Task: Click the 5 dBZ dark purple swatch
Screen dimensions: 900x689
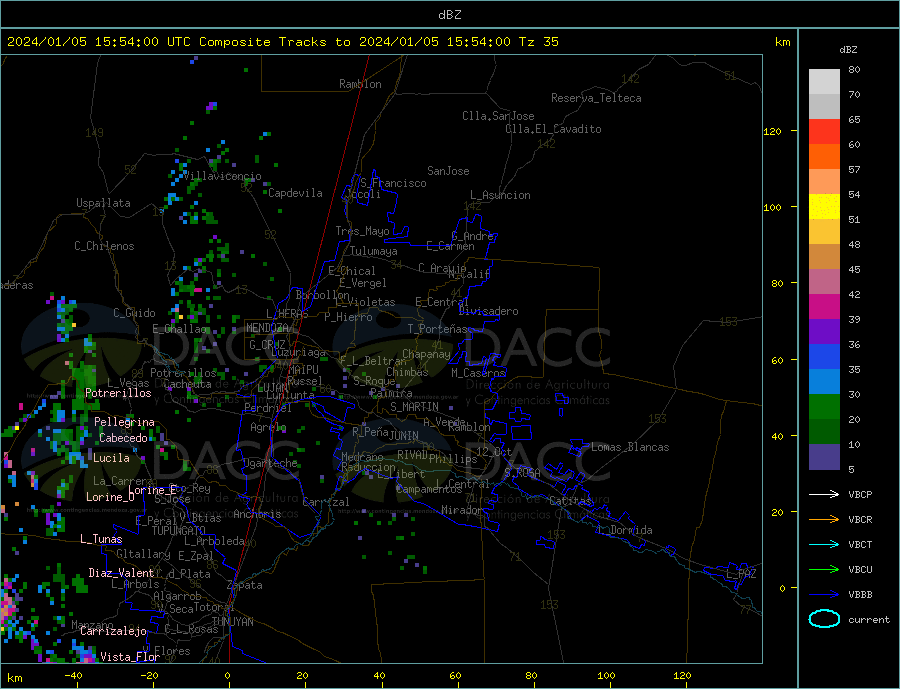Action: [824, 457]
